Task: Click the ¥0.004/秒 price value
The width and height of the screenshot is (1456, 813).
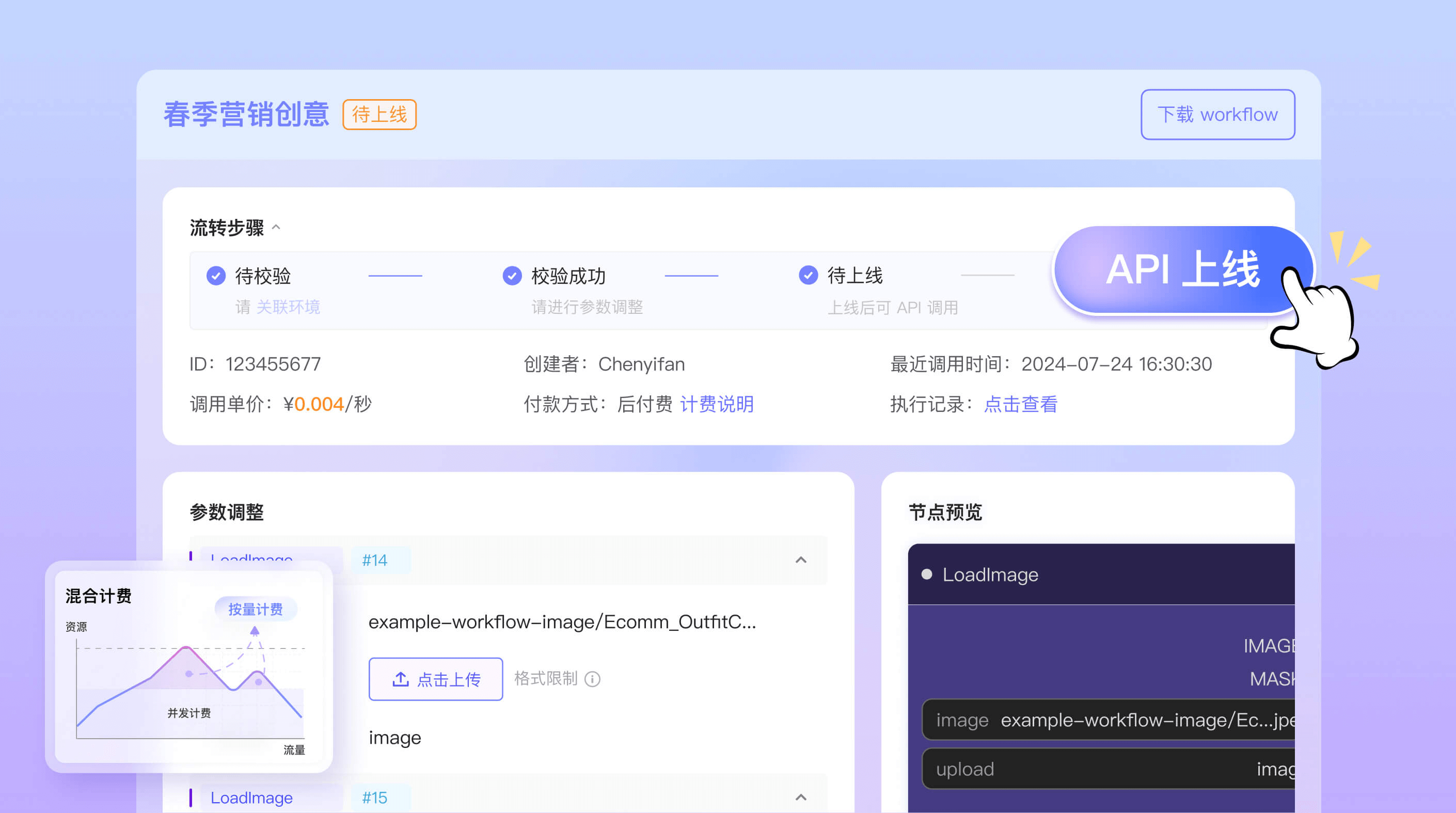Action: pyautogui.click(x=327, y=404)
